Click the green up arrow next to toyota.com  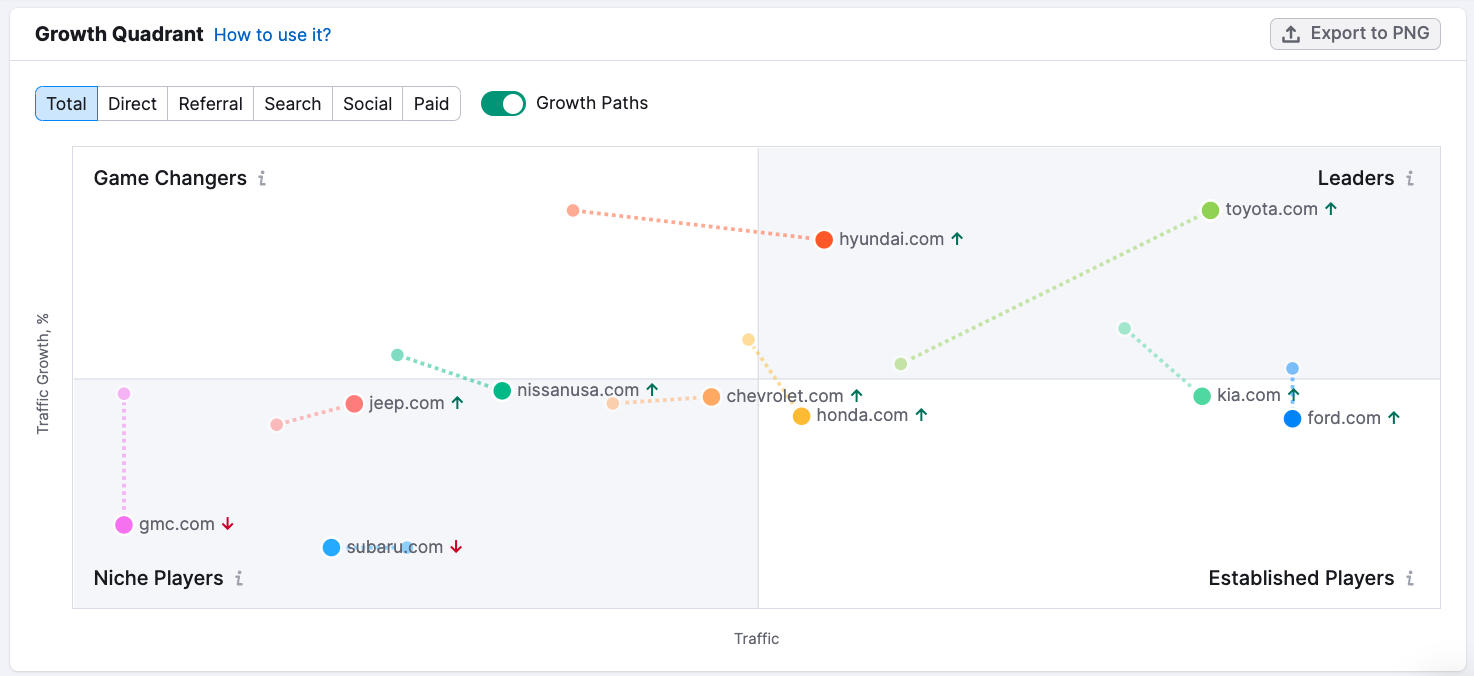tap(1331, 209)
